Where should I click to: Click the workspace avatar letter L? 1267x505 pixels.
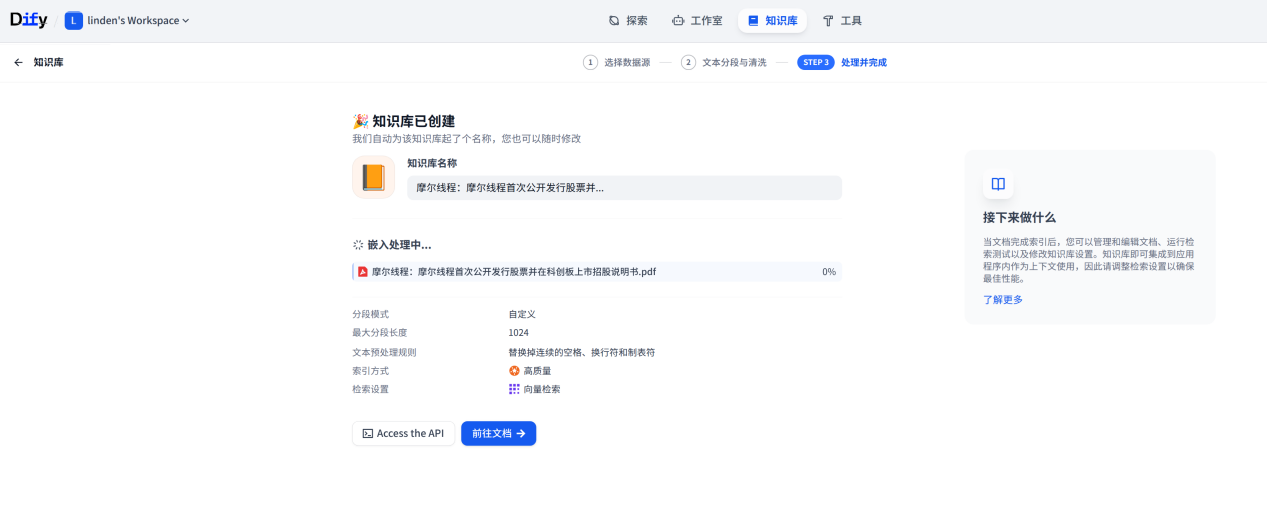tap(74, 20)
